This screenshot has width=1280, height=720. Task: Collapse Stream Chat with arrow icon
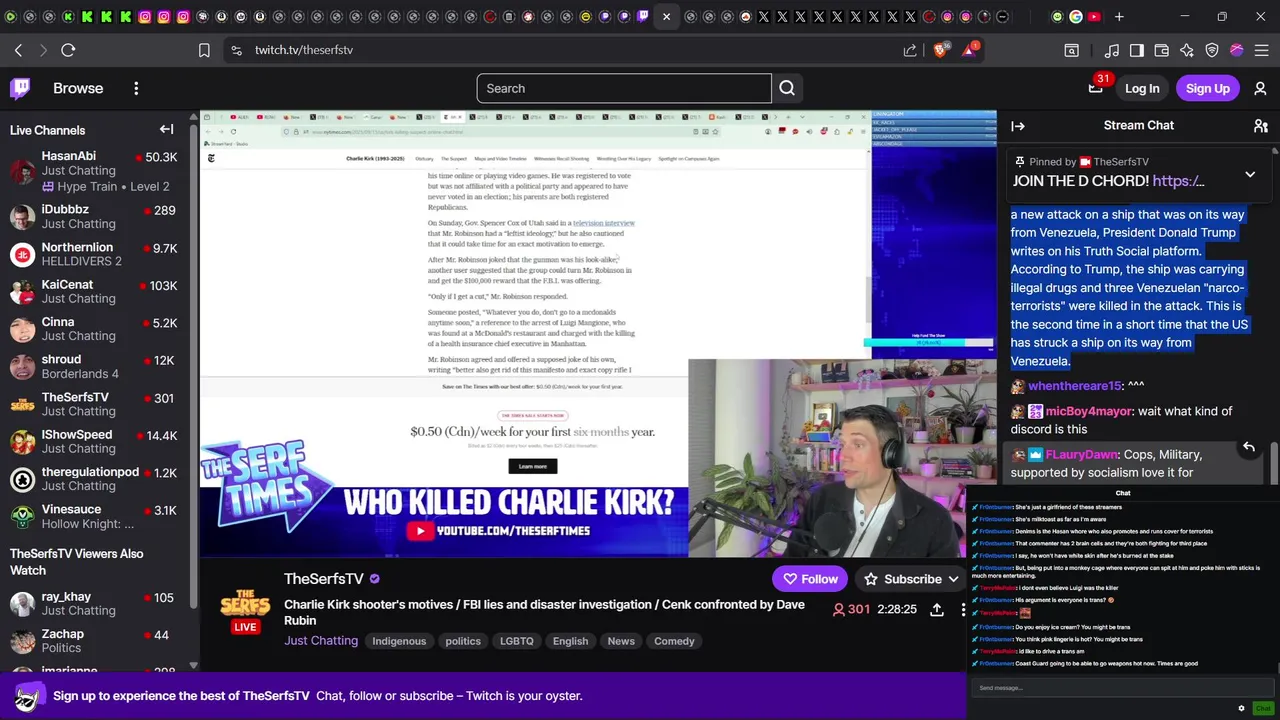pyautogui.click(x=1018, y=126)
